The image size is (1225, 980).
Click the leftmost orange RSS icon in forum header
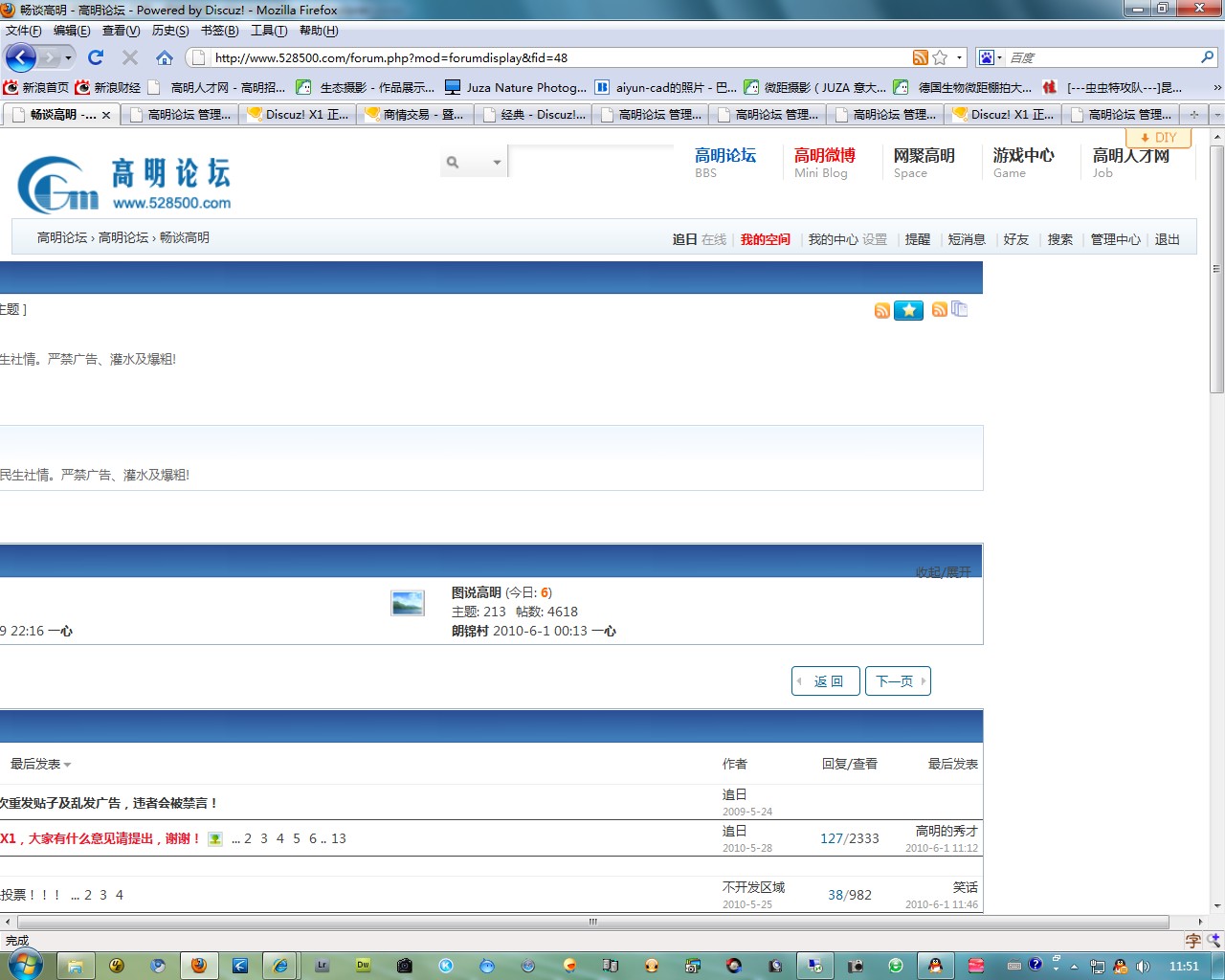coord(882,310)
